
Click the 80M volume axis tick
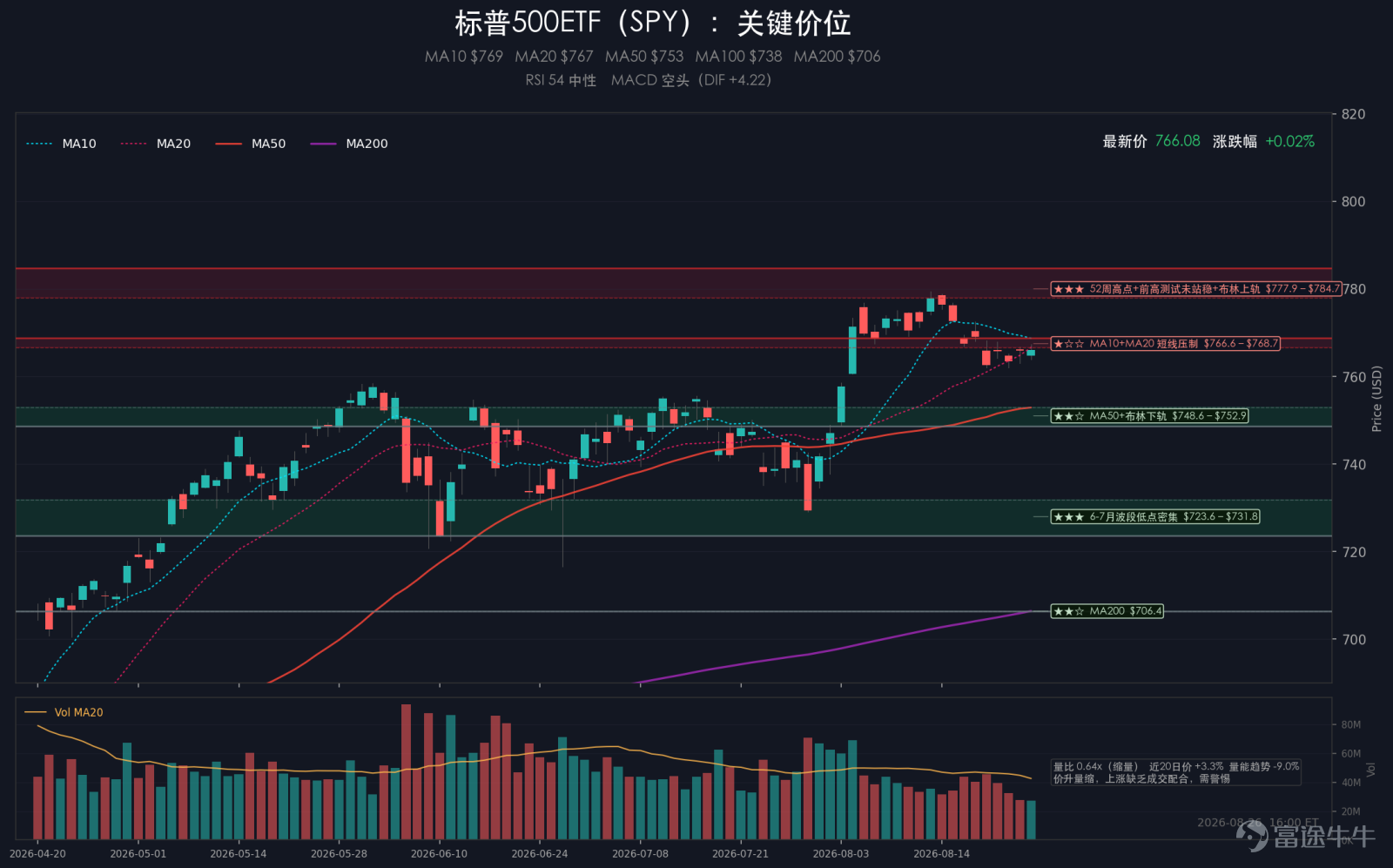click(1350, 724)
